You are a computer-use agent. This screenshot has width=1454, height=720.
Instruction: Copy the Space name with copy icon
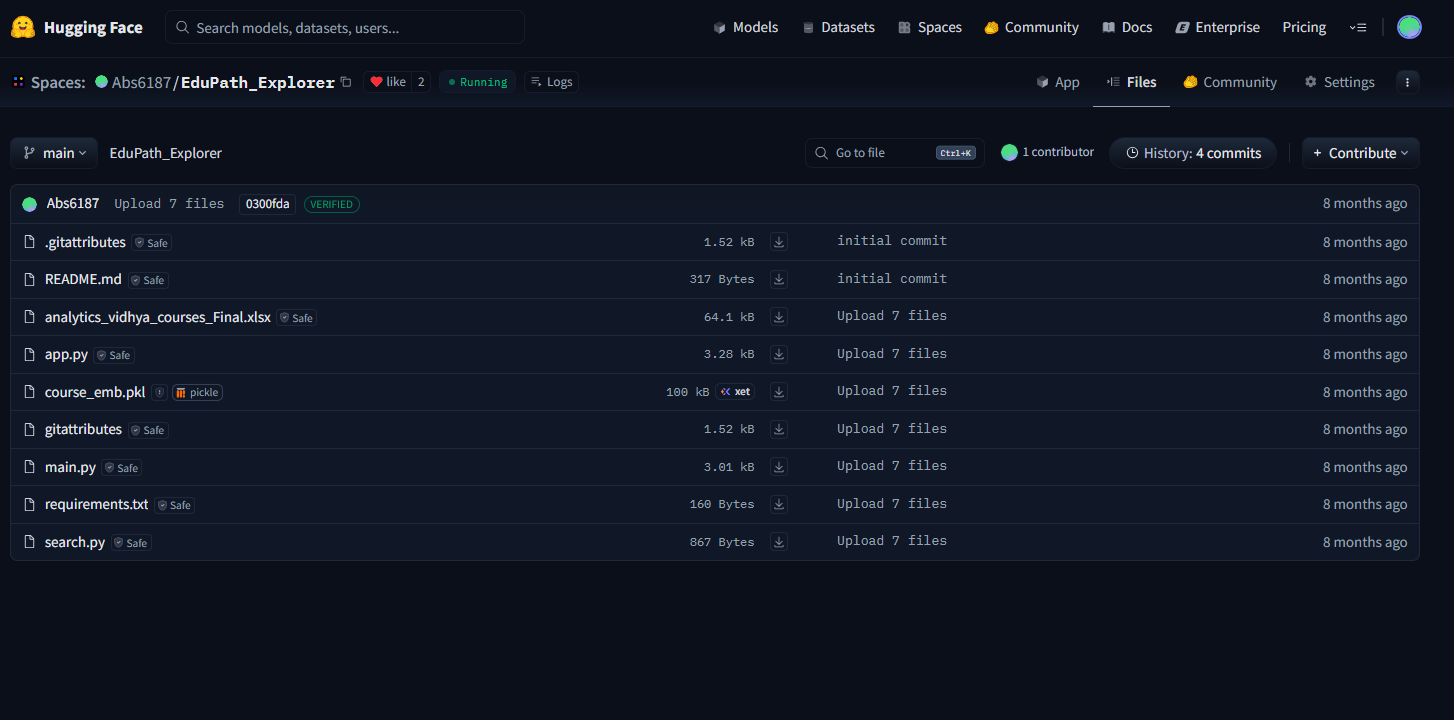[x=346, y=82]
